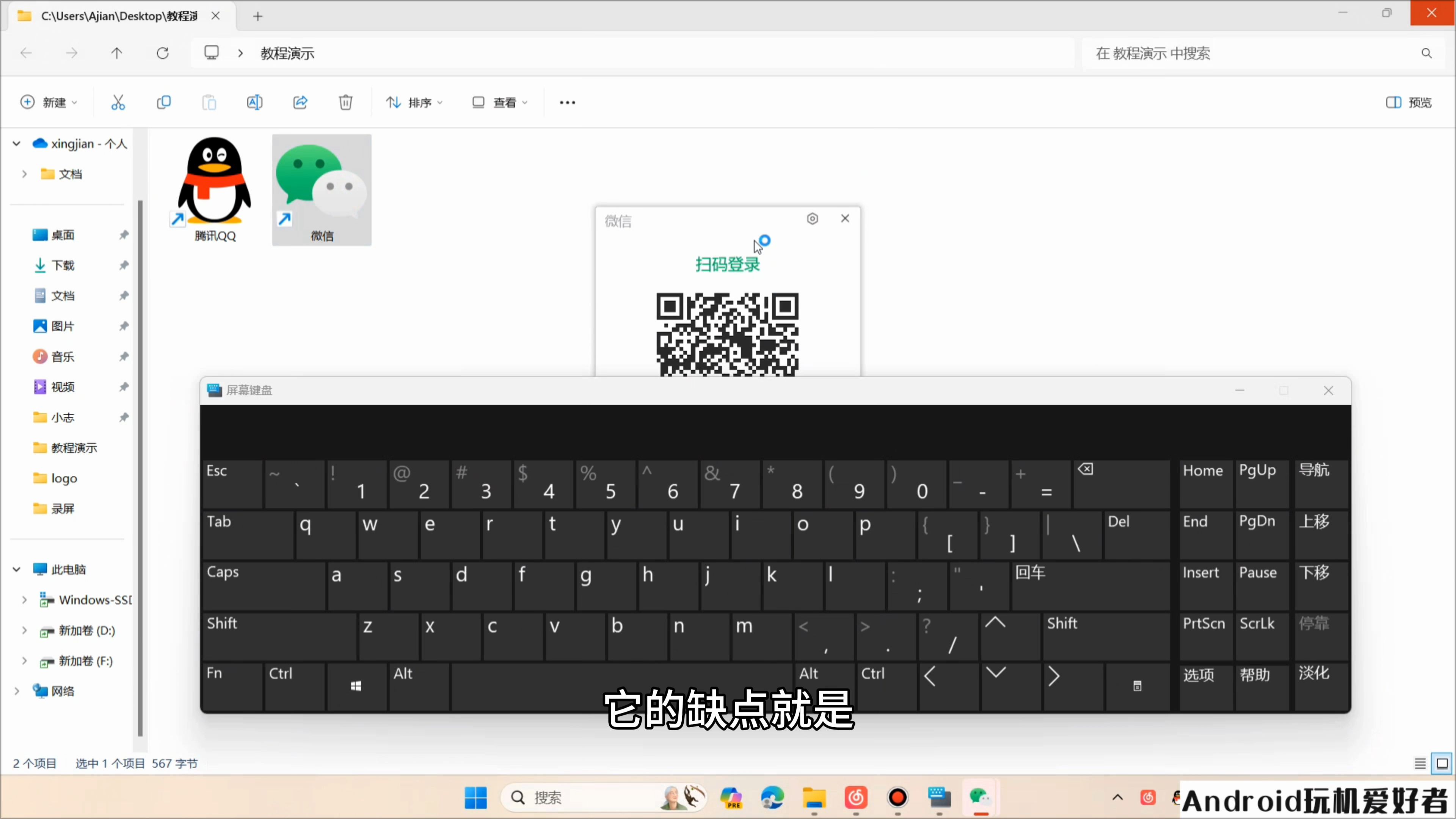Click the Copy icon in the toolbar
The height and width of the screenshot is (819, 1456).
163,102
